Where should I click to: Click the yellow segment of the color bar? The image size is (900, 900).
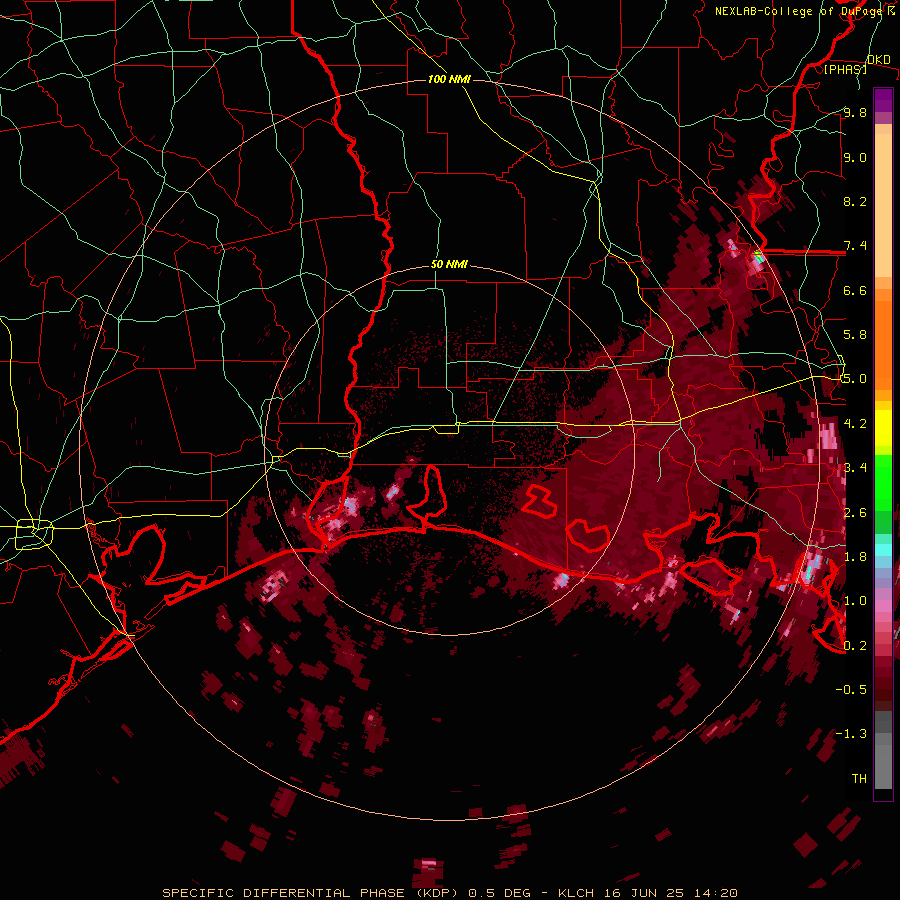click(x=883, y=428)
